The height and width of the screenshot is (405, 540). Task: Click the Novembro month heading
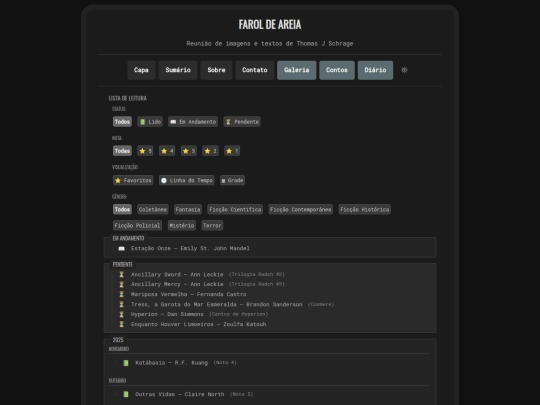tap(119, 349)
